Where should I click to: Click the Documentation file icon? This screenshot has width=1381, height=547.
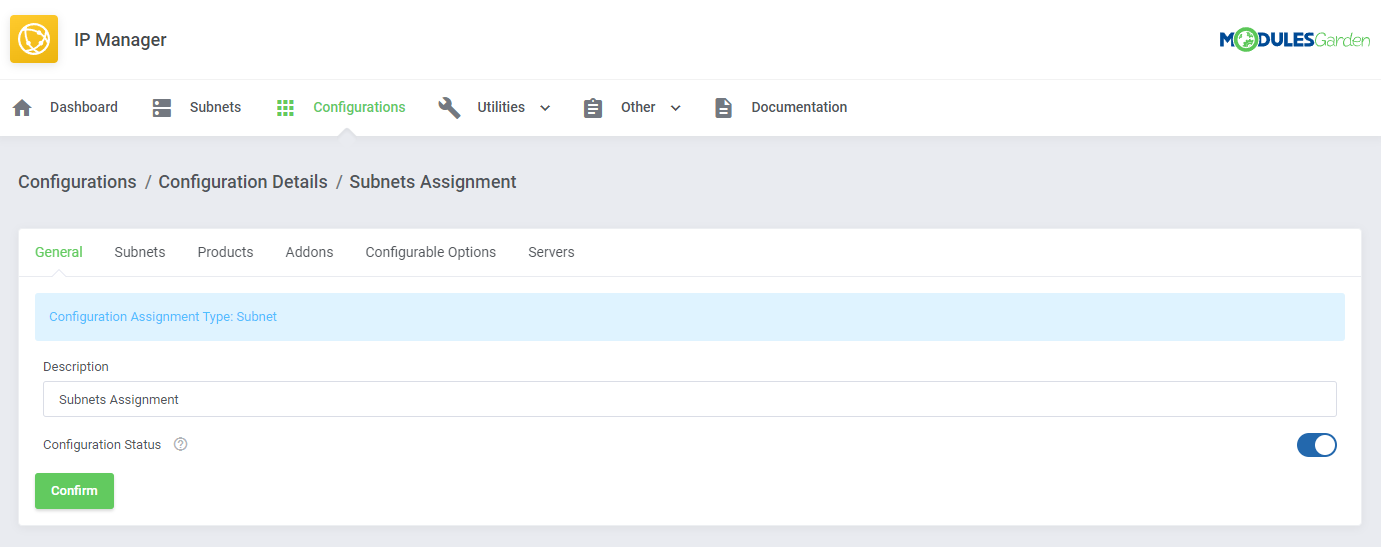(x=723, y=108)
